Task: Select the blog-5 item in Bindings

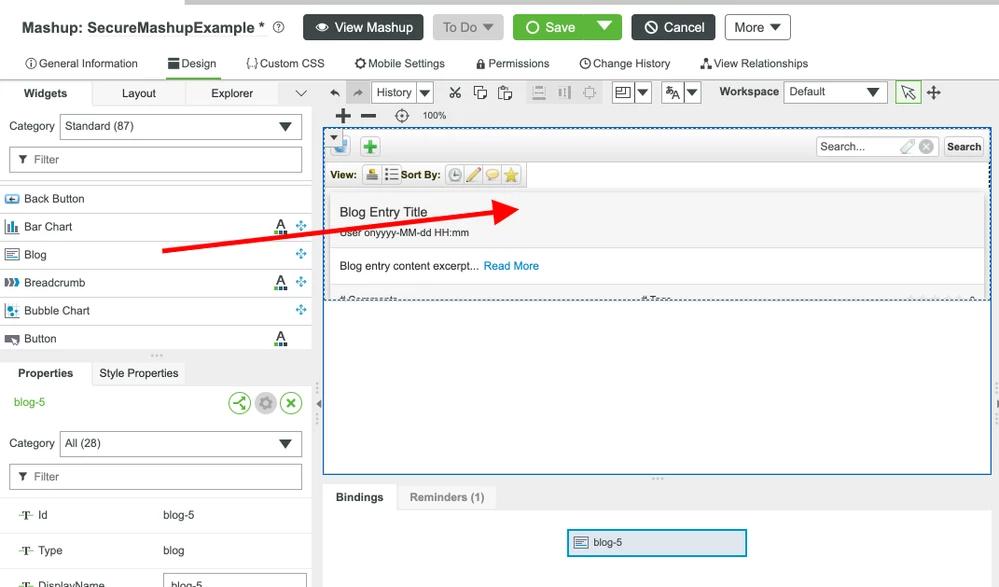Action: [657, 543]
